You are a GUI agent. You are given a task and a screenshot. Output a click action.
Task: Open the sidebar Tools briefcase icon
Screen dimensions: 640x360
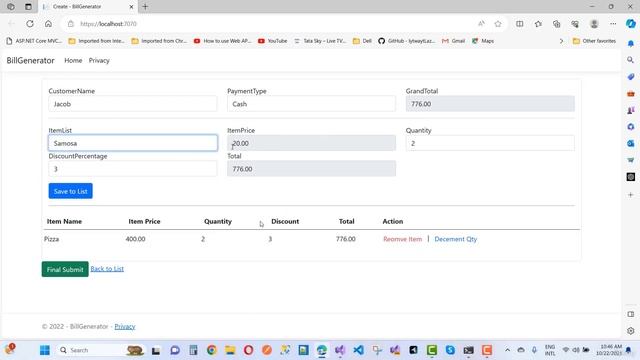631,93
